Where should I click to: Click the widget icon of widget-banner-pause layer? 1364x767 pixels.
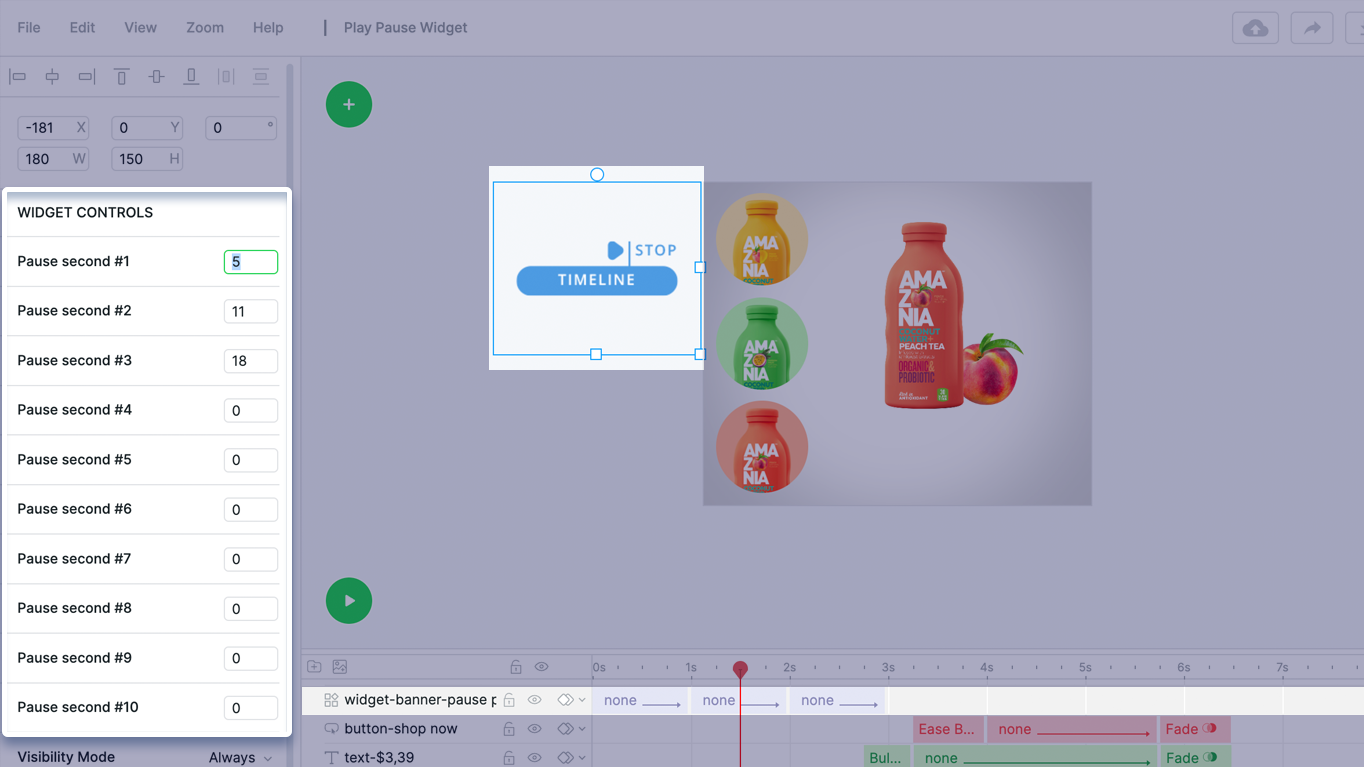[331, 700]
